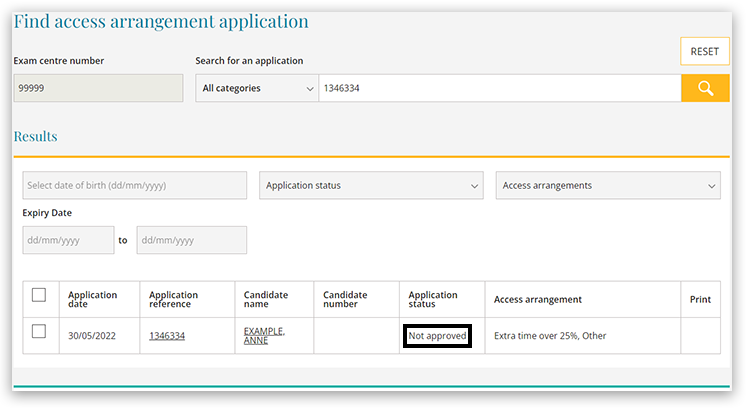Tick the select-all checkbox in table header

(39, 295)
